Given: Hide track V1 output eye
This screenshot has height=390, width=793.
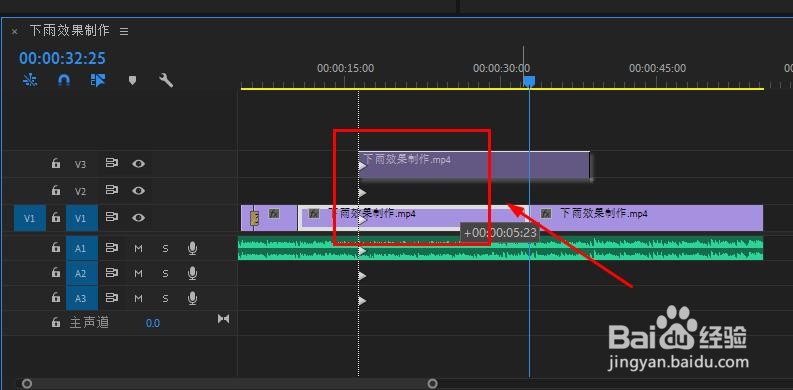Looking at the screenshot, I should [139, 218].
